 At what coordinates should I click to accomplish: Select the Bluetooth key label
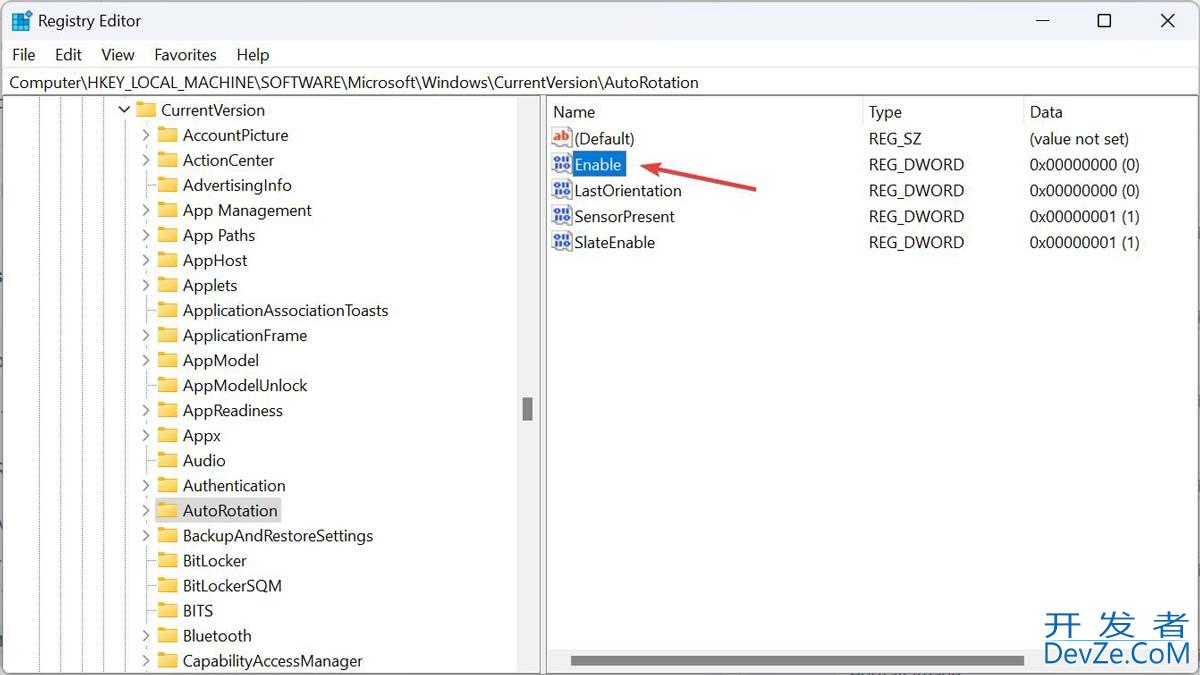point(217,635)
